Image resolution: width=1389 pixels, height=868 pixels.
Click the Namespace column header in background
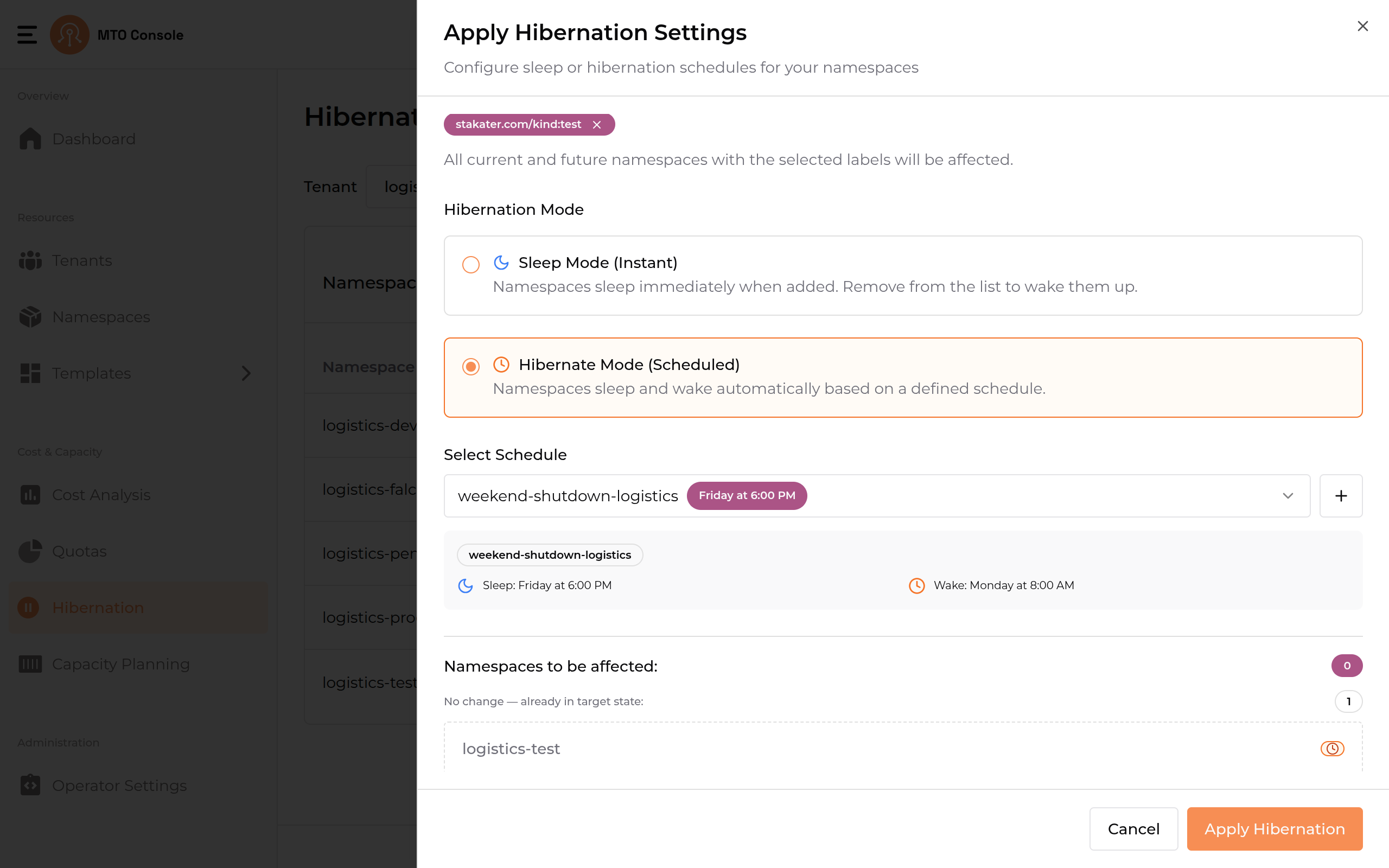368,367
